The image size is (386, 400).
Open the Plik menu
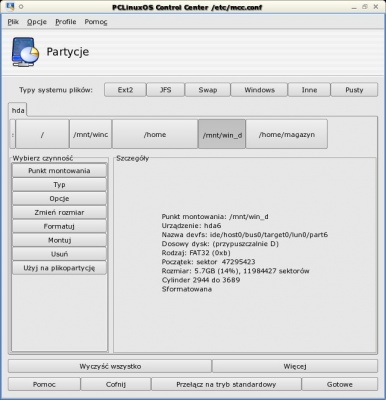click(x=13, y=22)
